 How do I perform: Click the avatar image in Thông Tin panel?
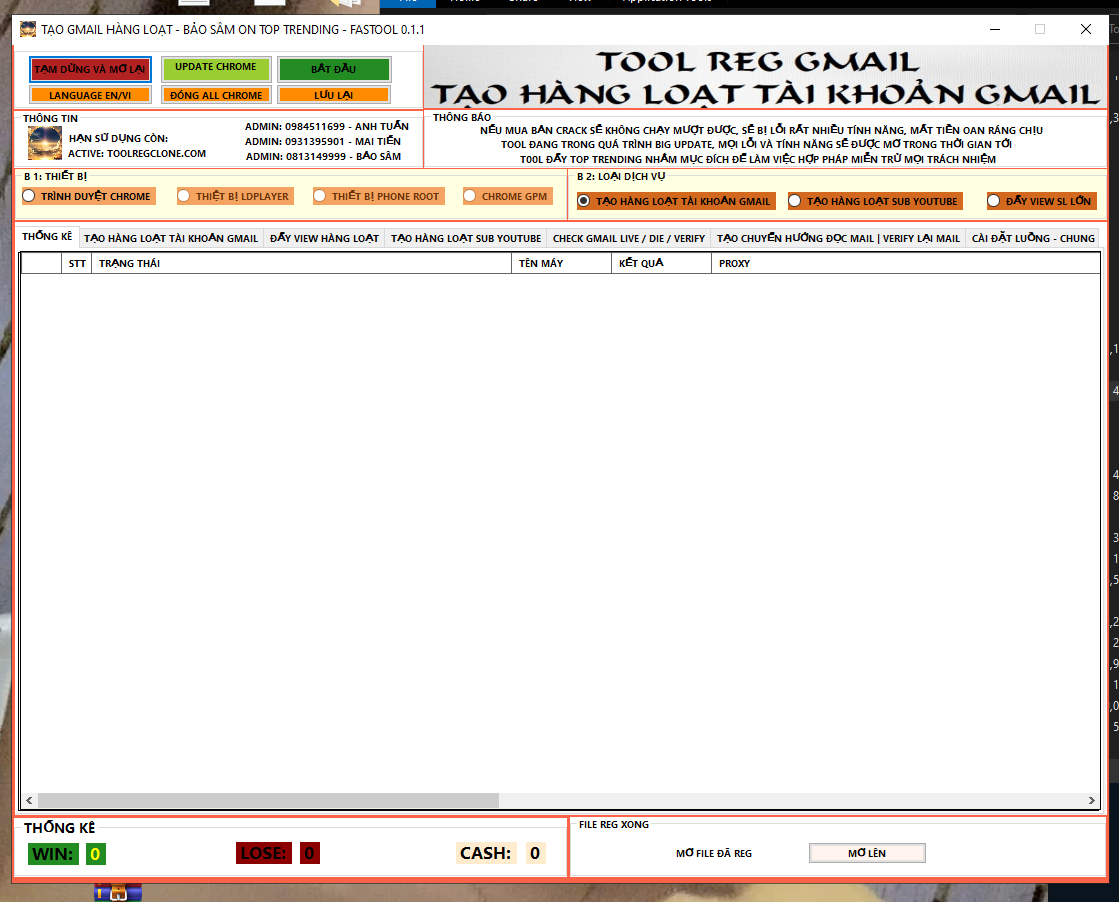pyautogui.click(x=45, y=144)
